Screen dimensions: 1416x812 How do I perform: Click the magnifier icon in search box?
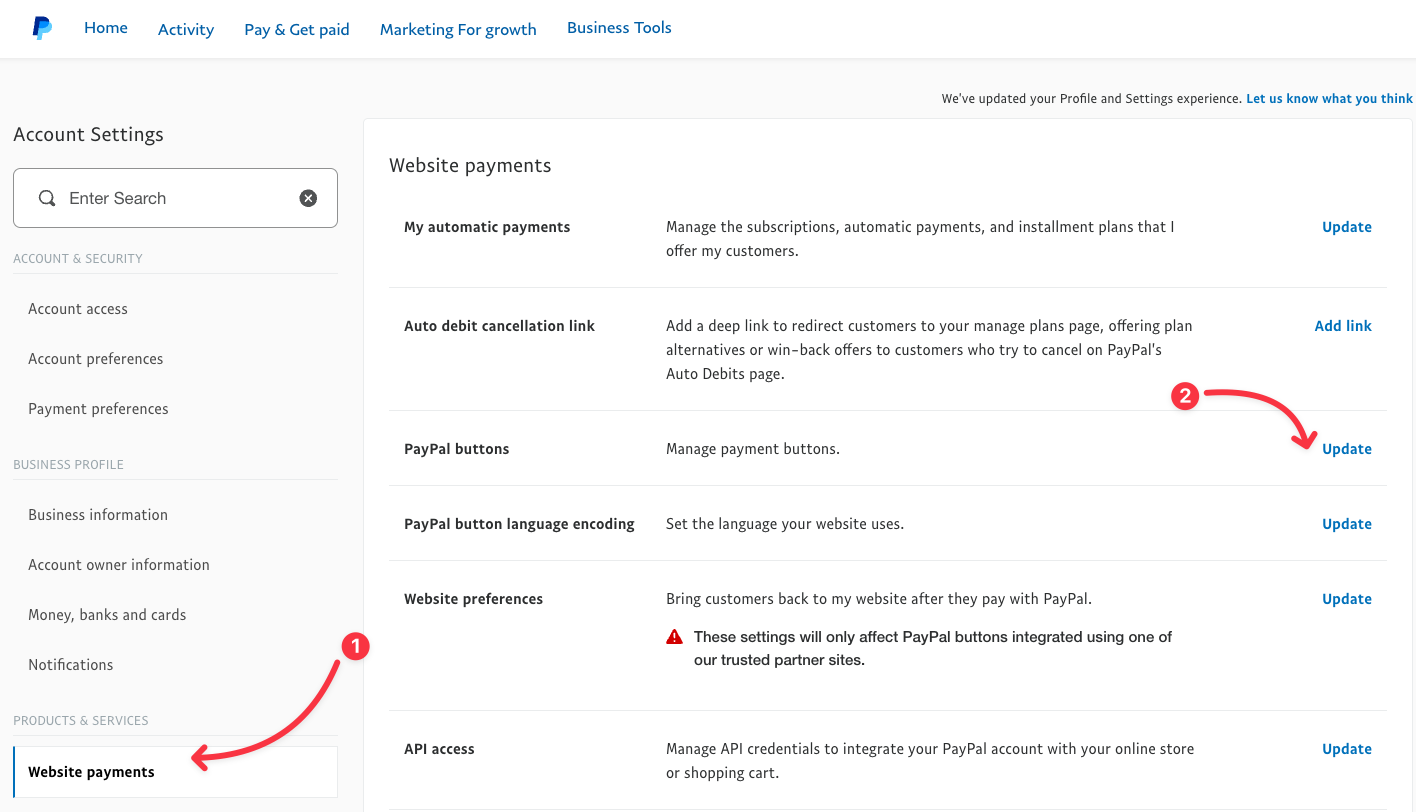pos(47,198)
